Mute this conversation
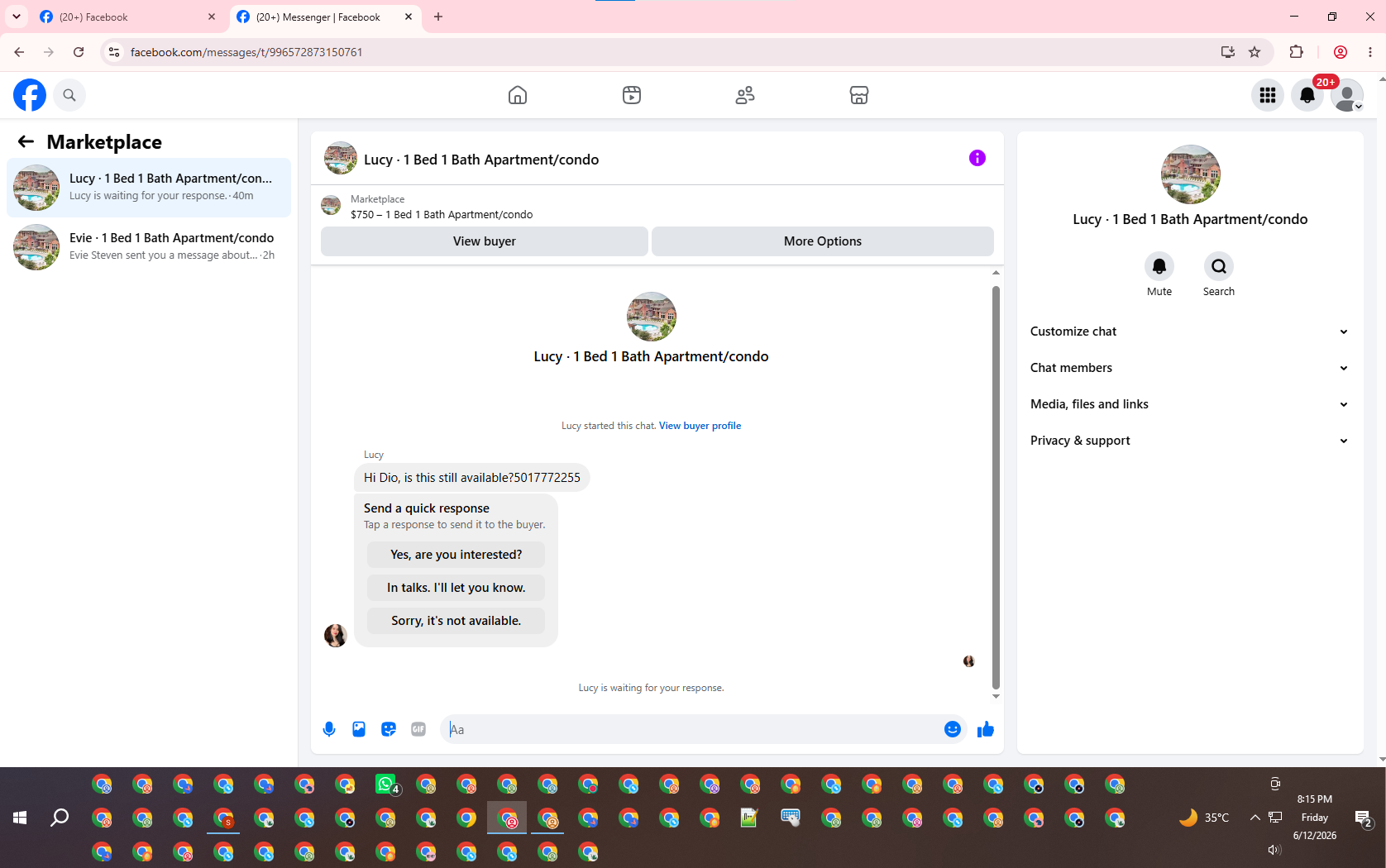 (x=1159, y=266)
